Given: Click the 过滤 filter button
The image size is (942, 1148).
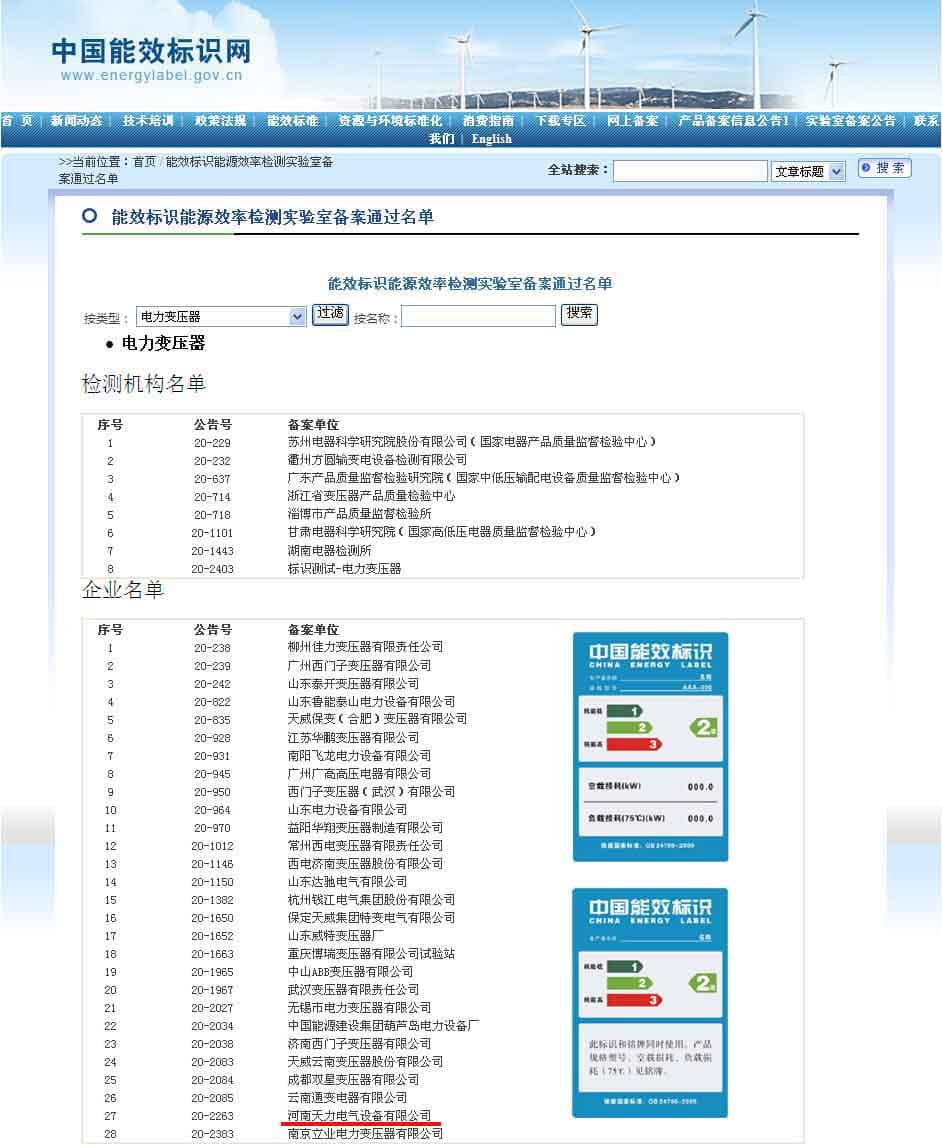Looking at the screenshot, I should 330,314.
